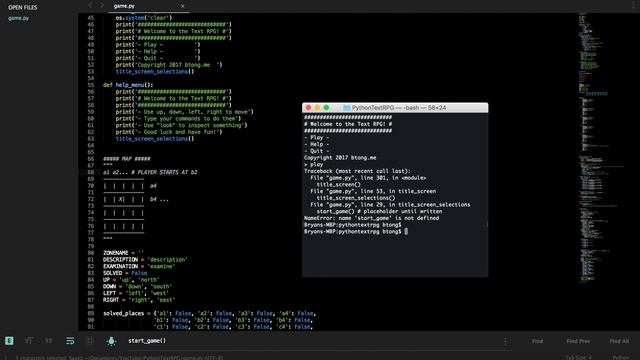Screen dimensions: 640x360
Task: Click 'def help_menu():' code line
Action: tap(128, 85)
